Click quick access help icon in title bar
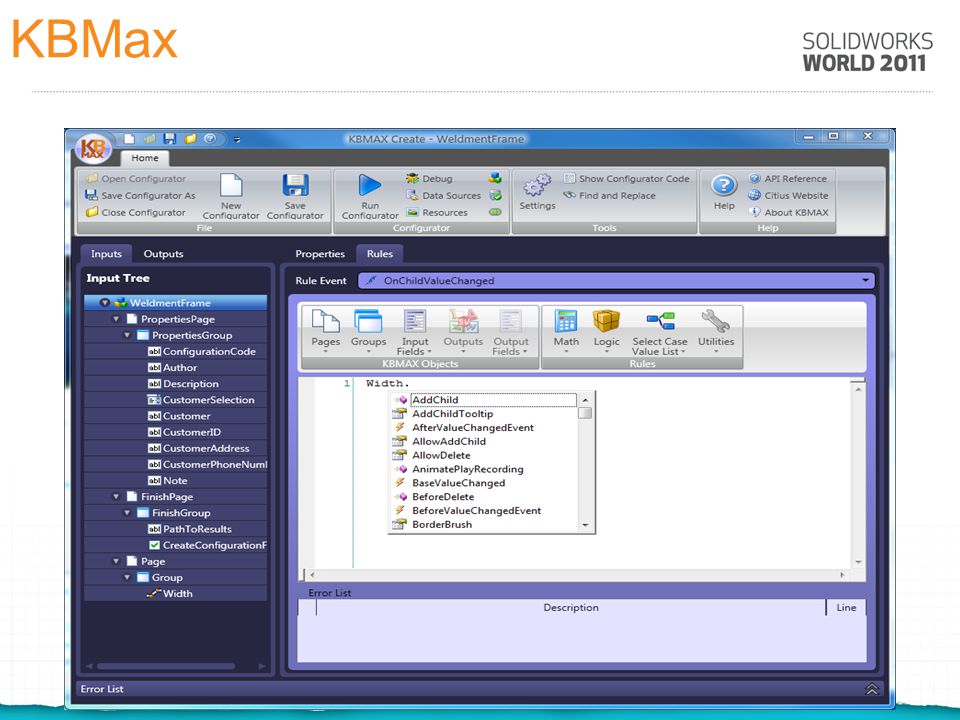This screenshot has width=960, height=720. (x=210, y=139)
